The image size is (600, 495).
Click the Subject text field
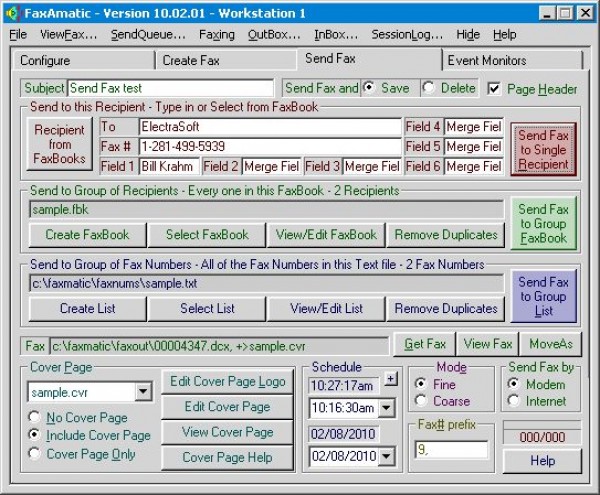pyautogui.click(x=170, y=88)
